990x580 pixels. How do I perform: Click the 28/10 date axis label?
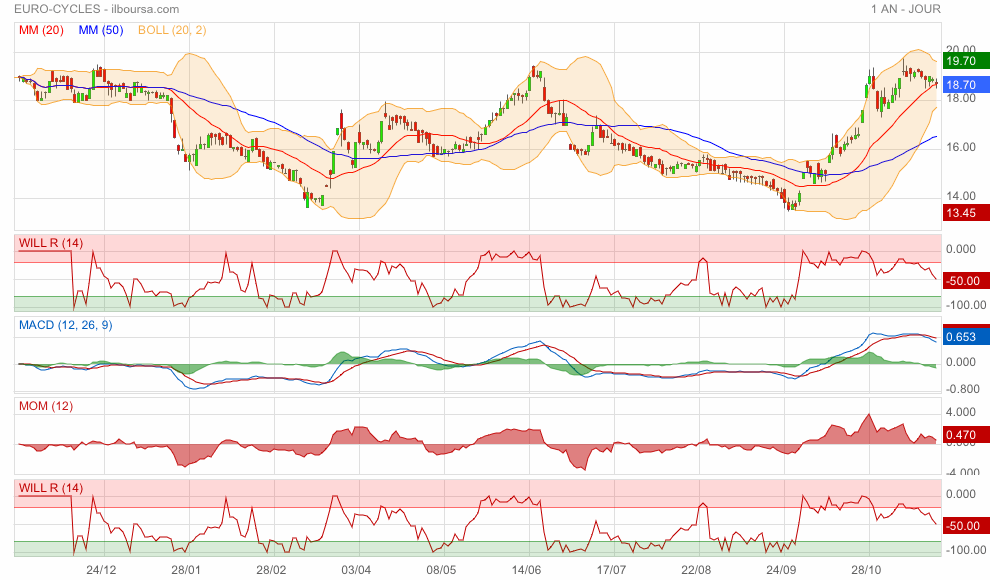[x=866, y=570]
